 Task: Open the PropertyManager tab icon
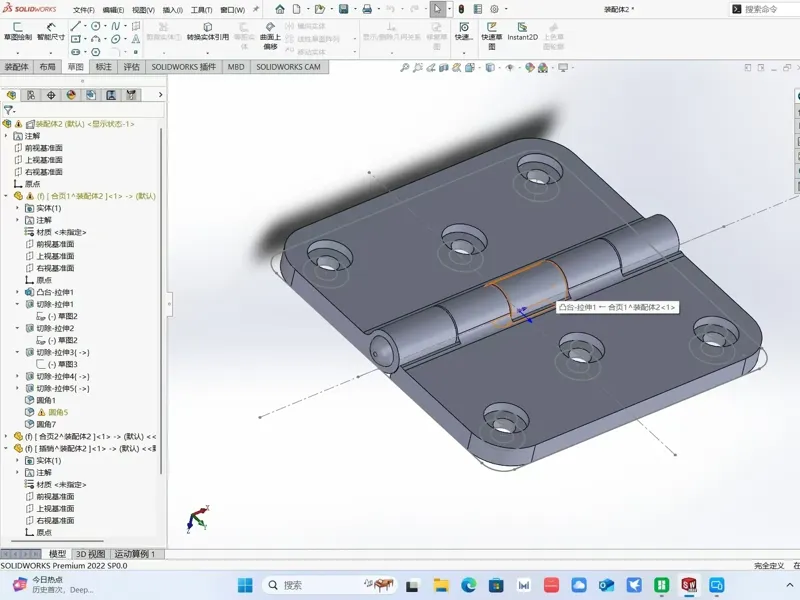pos(31,95)
